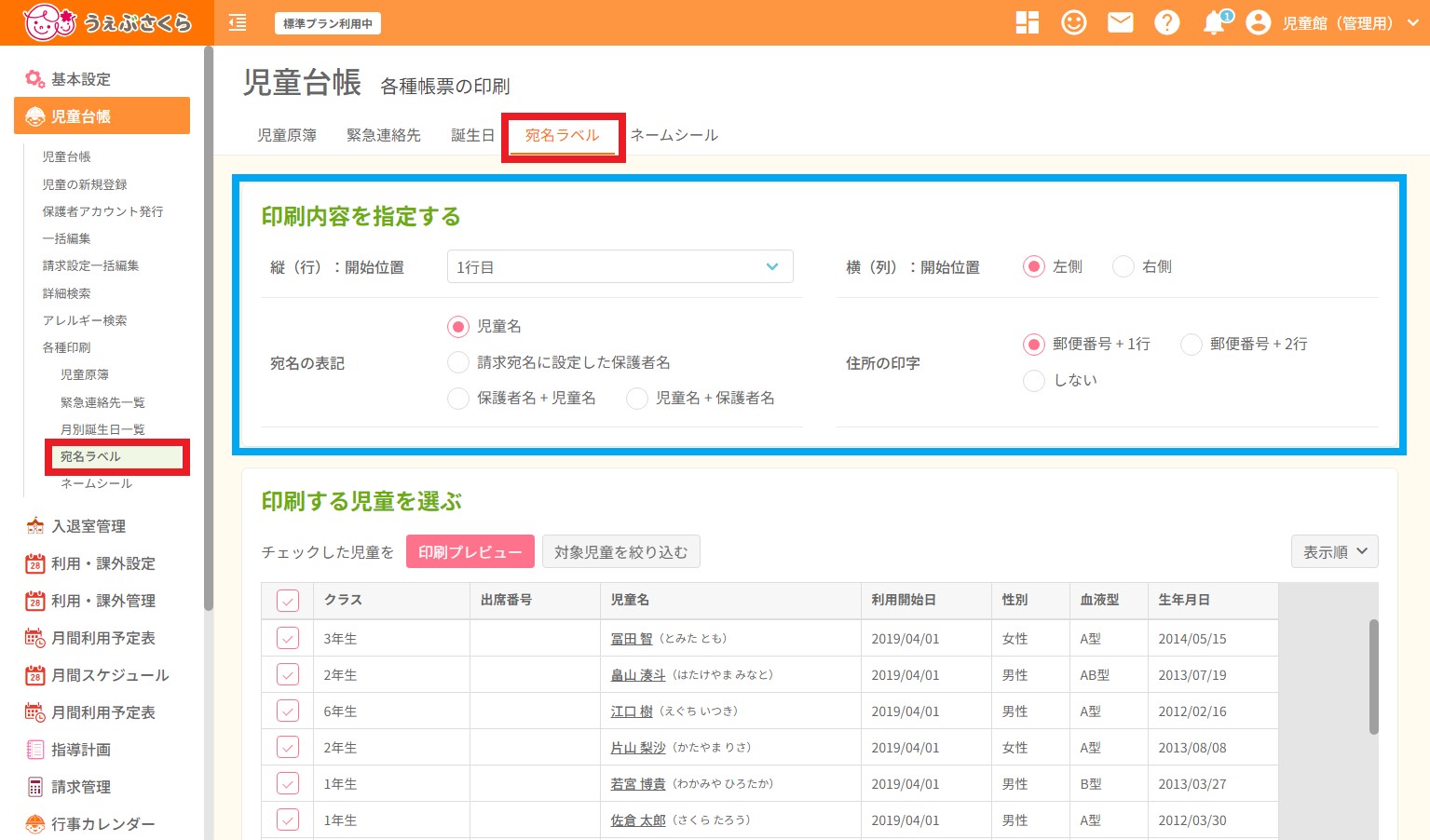
Task: Open help question mark icon
Action: [1167, 22]
